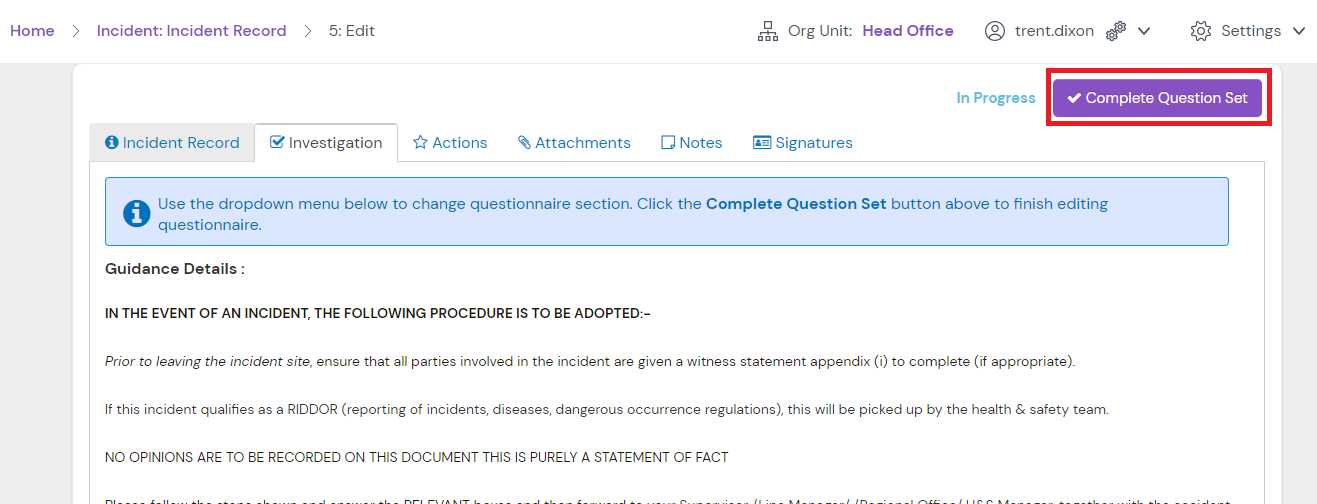Click the user profile avatar icon
This screenshot has height=504, width=1317.
coord(994,31)
